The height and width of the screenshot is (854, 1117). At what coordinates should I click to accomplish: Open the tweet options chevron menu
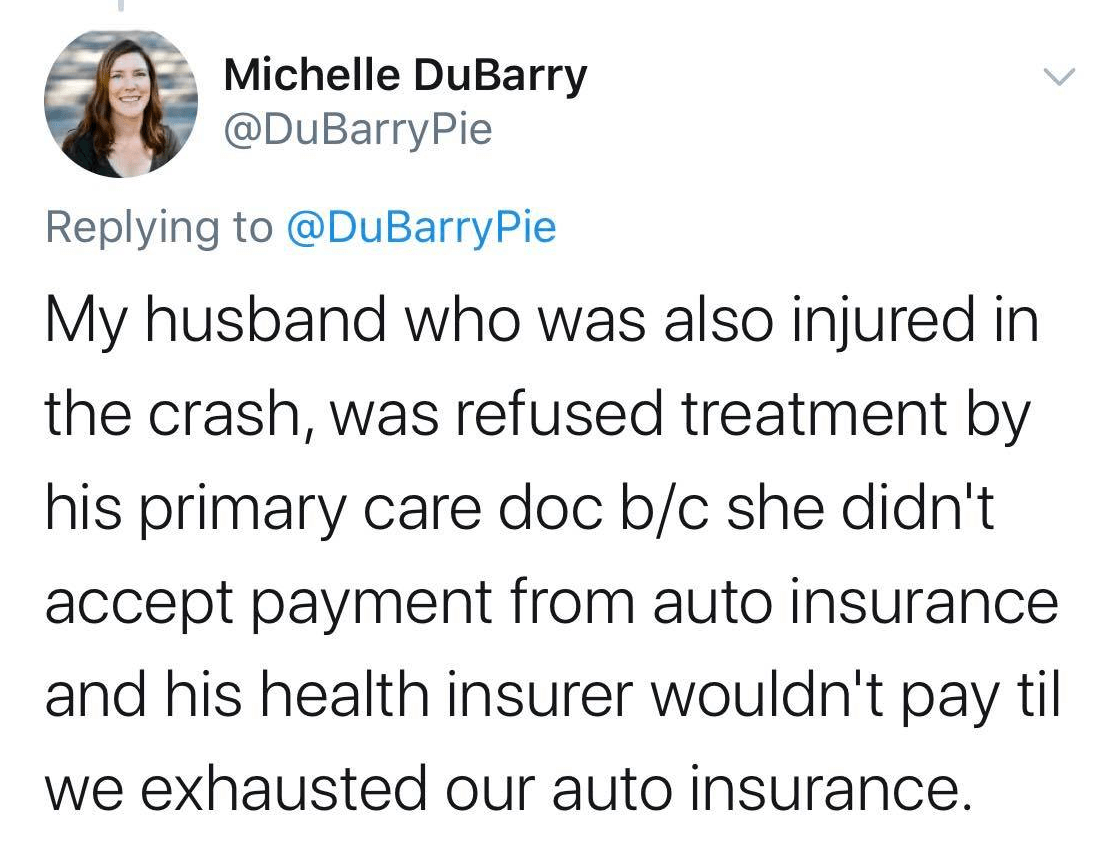tap(1059, 76)
